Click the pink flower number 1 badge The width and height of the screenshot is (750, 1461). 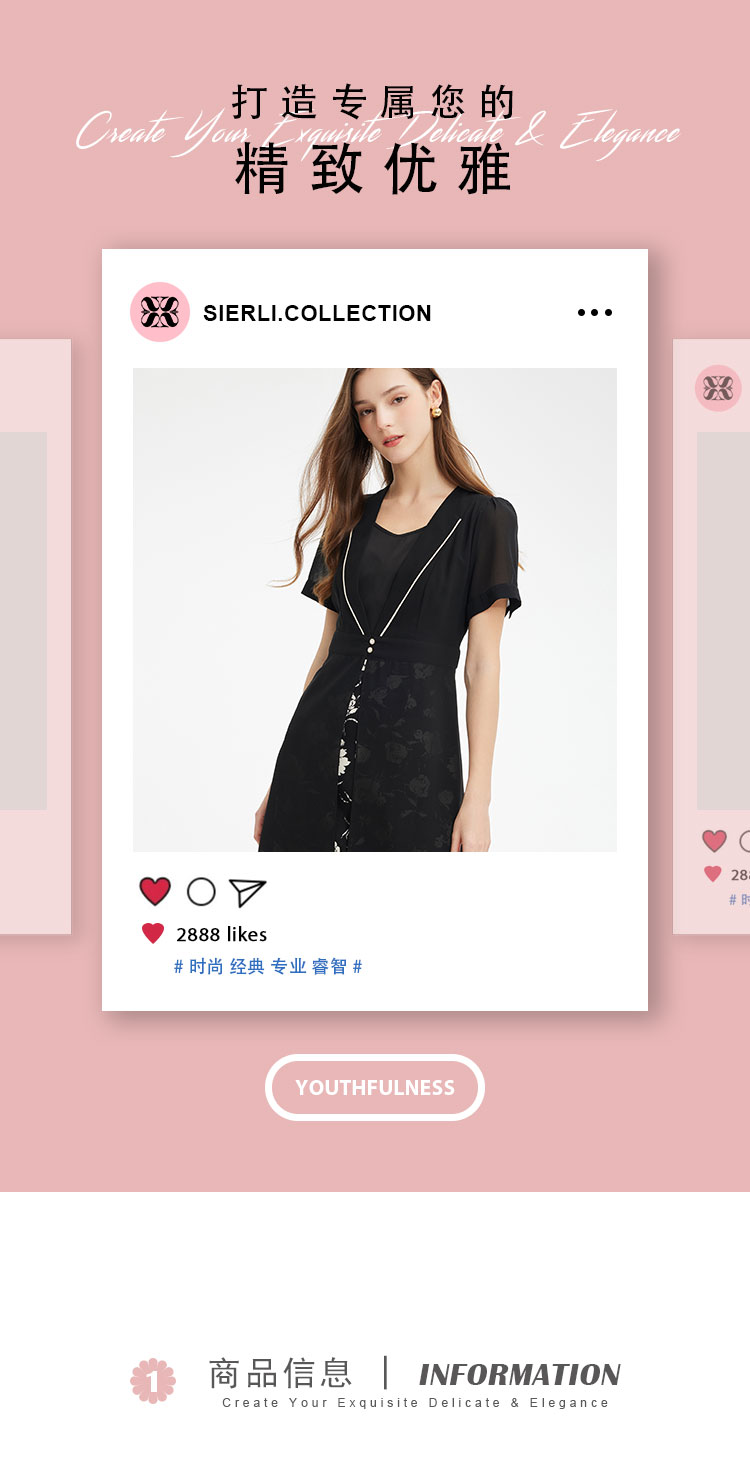[153, 1381]
